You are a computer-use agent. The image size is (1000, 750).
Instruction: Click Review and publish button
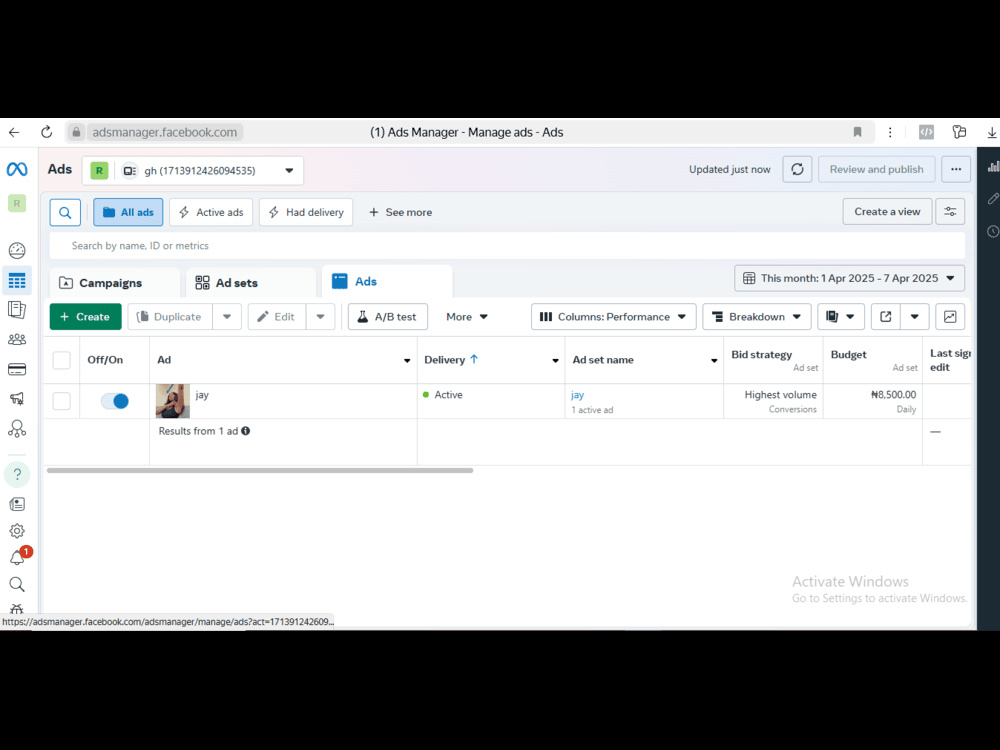pyautogui.click(x=876, y=169)
